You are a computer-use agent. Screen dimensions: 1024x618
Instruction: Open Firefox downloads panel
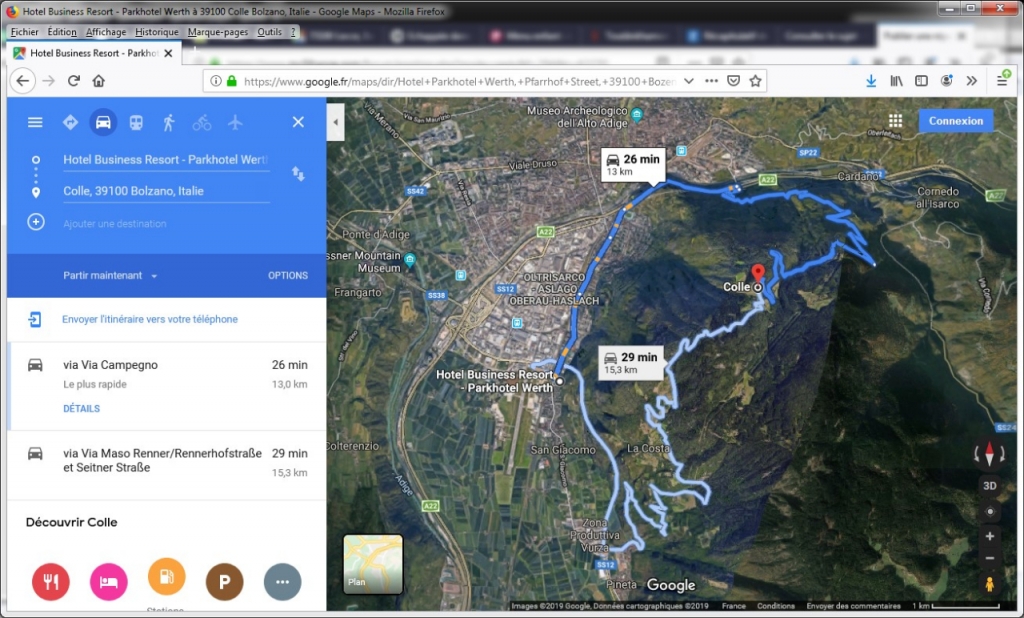(871, 81)
